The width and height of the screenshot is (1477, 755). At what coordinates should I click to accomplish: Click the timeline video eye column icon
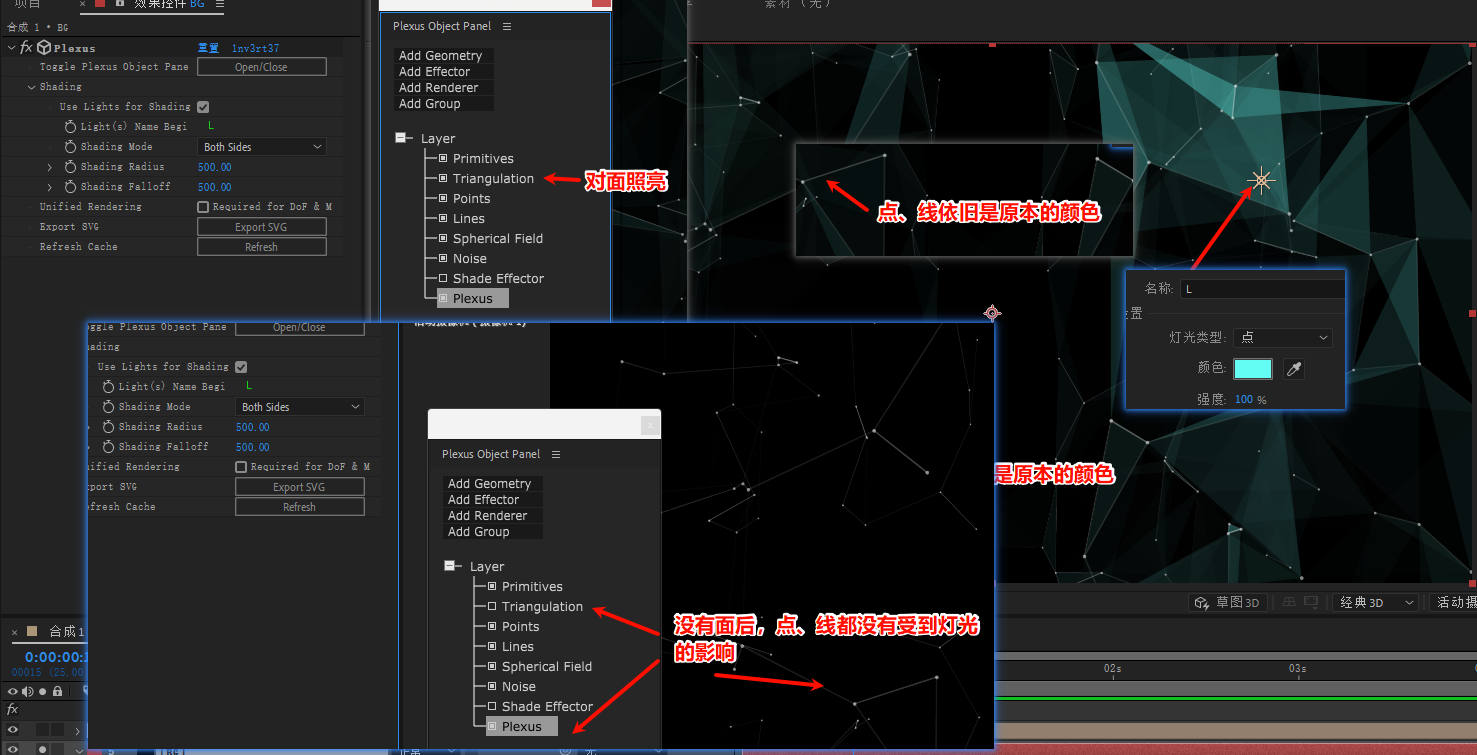[x=13, y=691]
